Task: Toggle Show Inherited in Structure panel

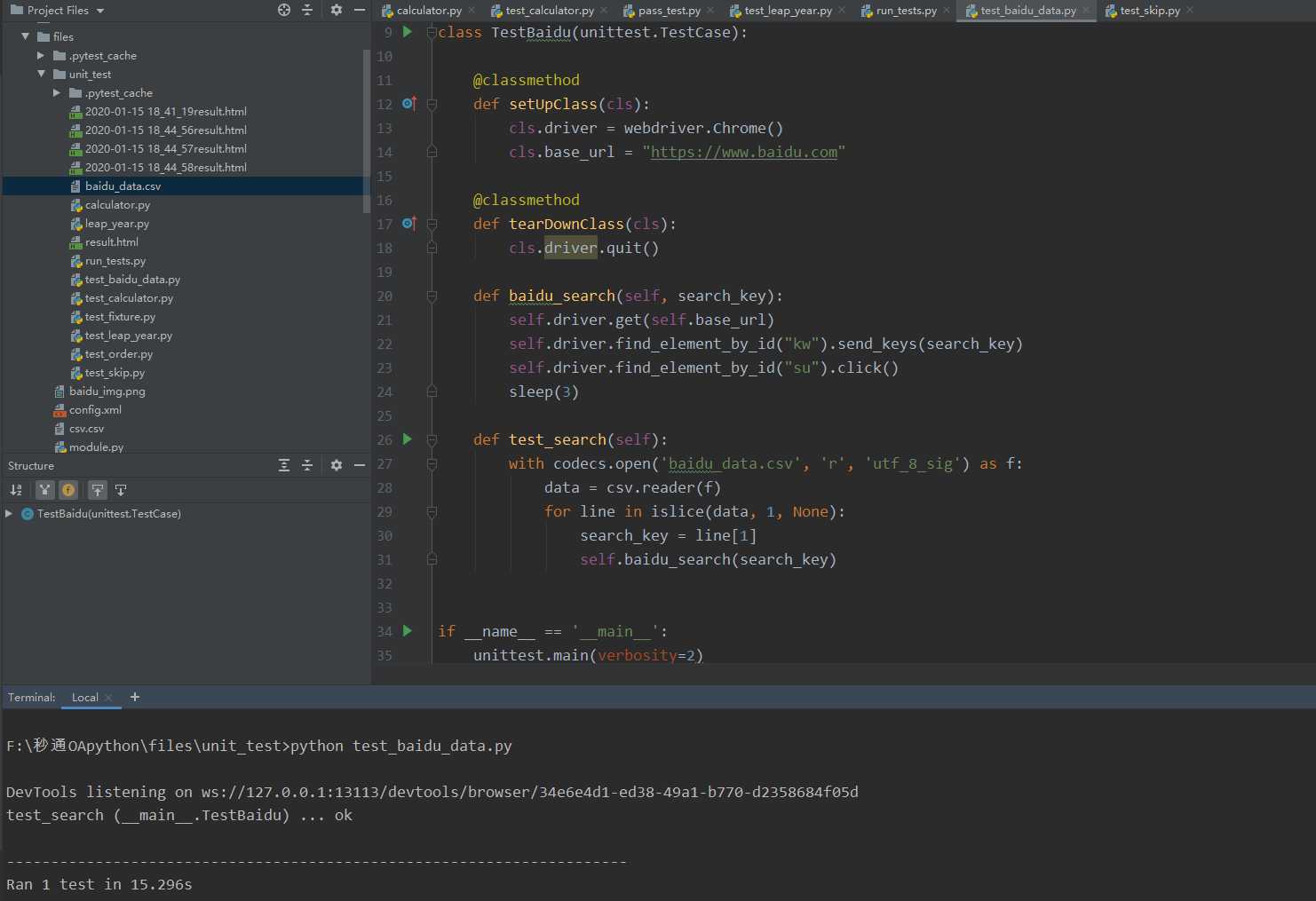Action: 44,490
